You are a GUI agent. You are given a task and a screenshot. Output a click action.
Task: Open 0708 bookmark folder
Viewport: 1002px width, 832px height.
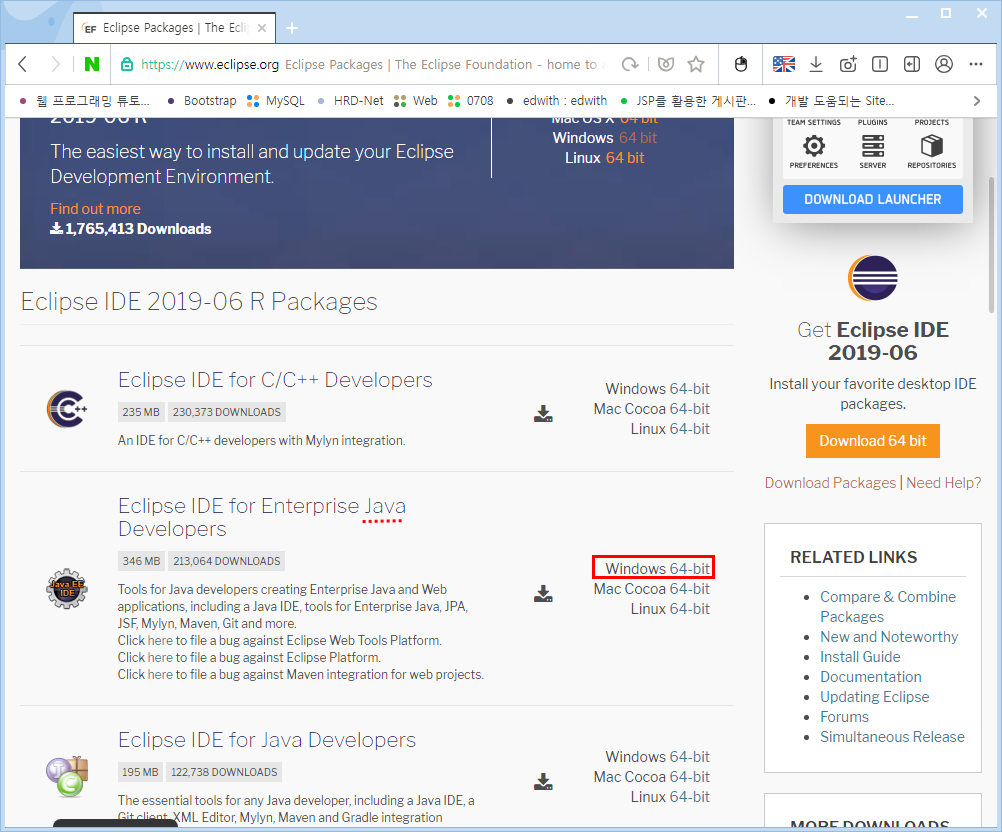[471, 101]
